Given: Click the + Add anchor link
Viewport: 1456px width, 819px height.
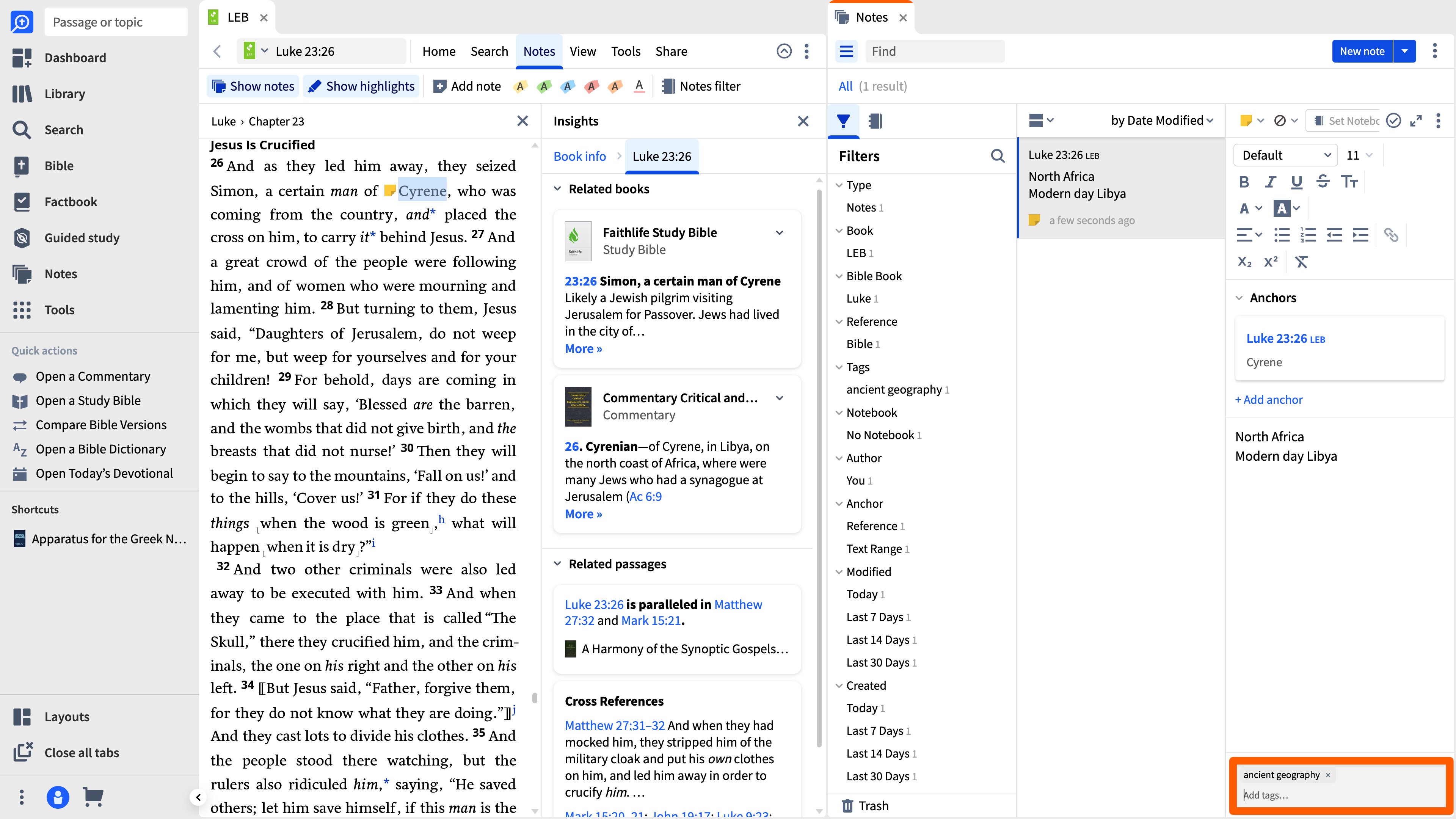Looking at the screenshot, I should pyautogui.click(x=1268, y=400).
